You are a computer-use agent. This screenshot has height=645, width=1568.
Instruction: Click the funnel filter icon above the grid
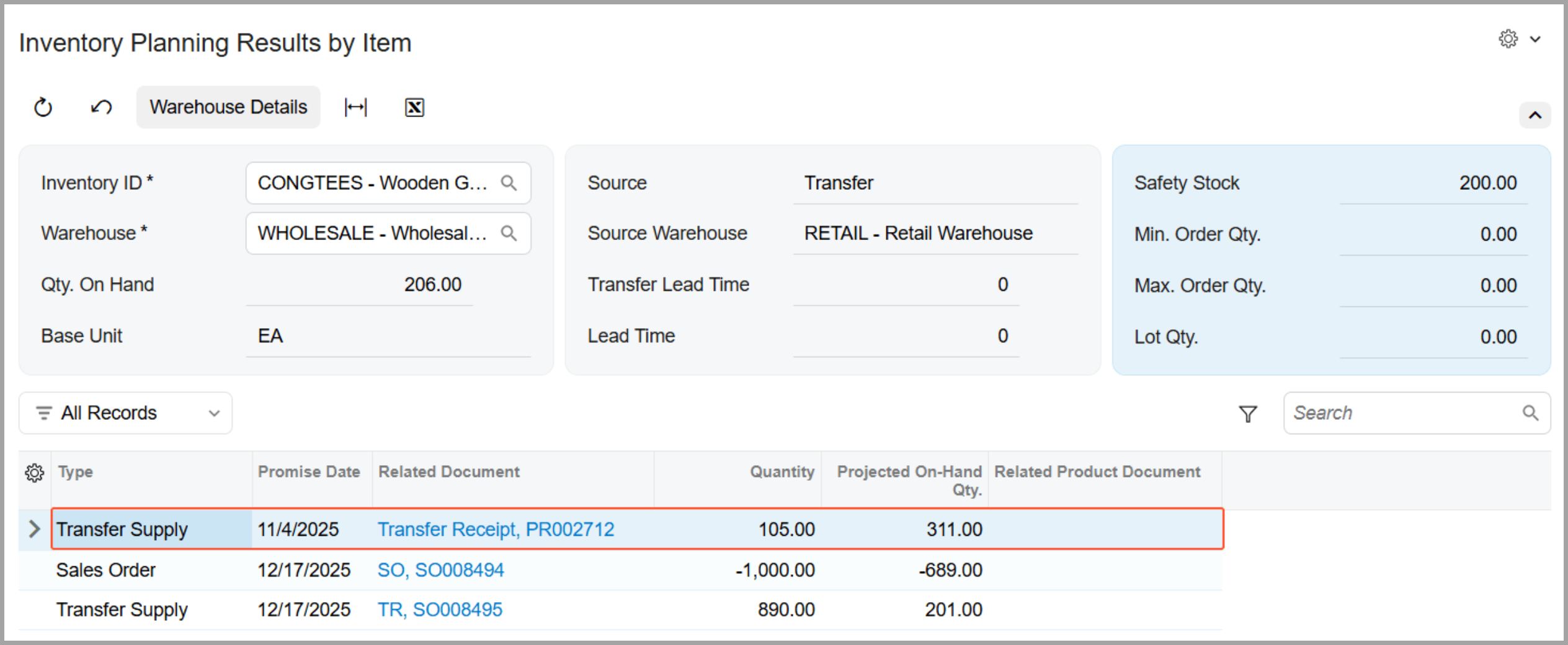click(1247, 414)
